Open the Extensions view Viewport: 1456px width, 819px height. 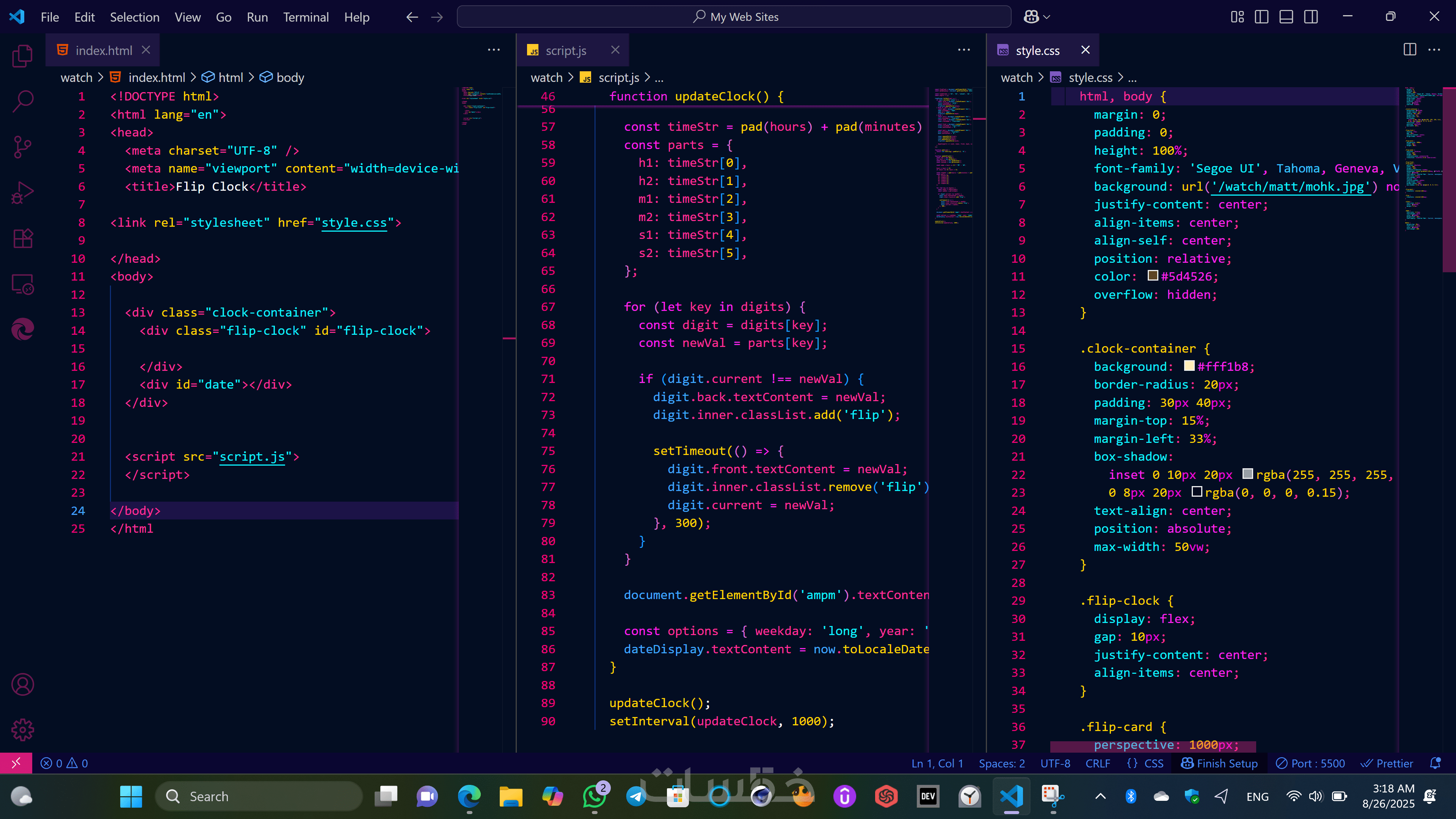click(x=23, y=238)
